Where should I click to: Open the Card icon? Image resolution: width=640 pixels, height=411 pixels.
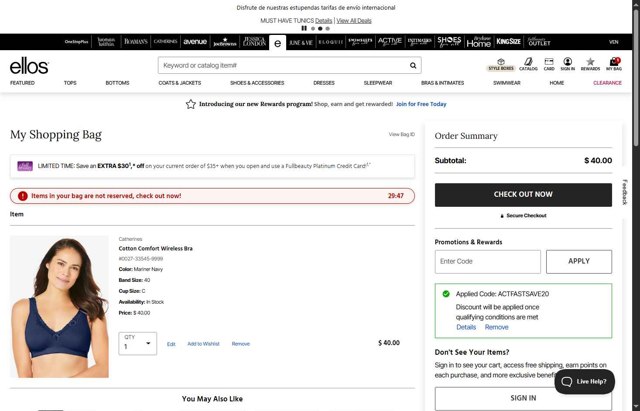pyautogui.click(x=549, y=64)
